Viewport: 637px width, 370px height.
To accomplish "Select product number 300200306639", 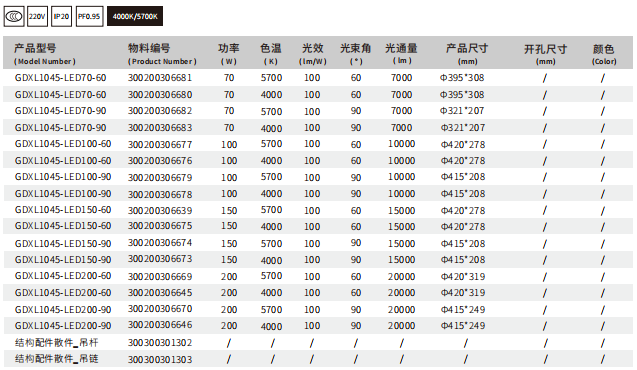I will pyautogui.click(x=160, y=210).
